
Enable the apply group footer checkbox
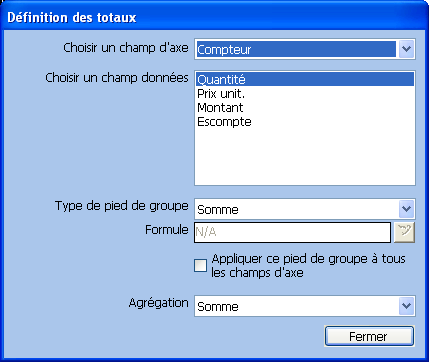(200, 266)
